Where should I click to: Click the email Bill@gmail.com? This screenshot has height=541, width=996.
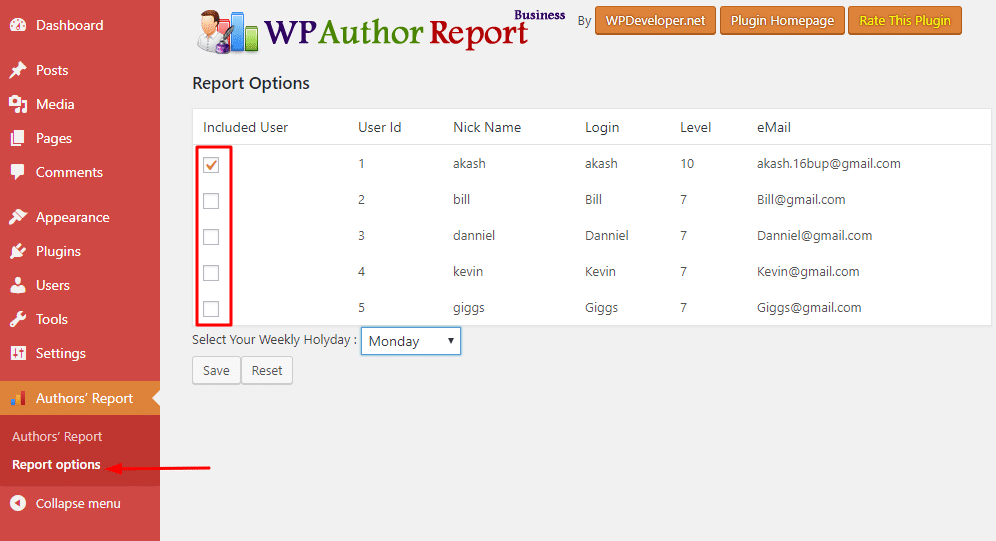[801, 199]
